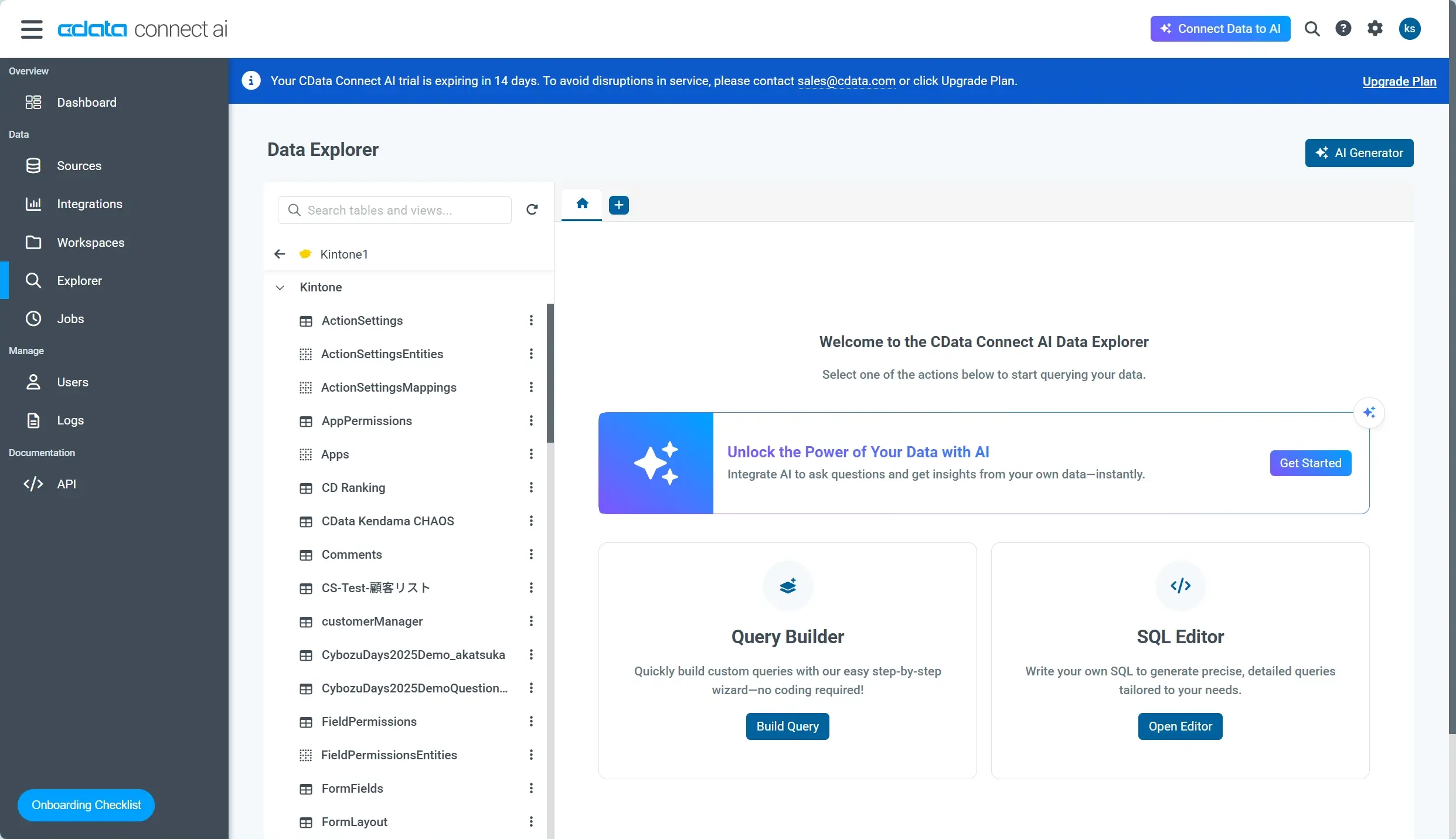Screen dimensions: 1456x839
Task: Click the top bar search icon
Action: point(1312,29)
